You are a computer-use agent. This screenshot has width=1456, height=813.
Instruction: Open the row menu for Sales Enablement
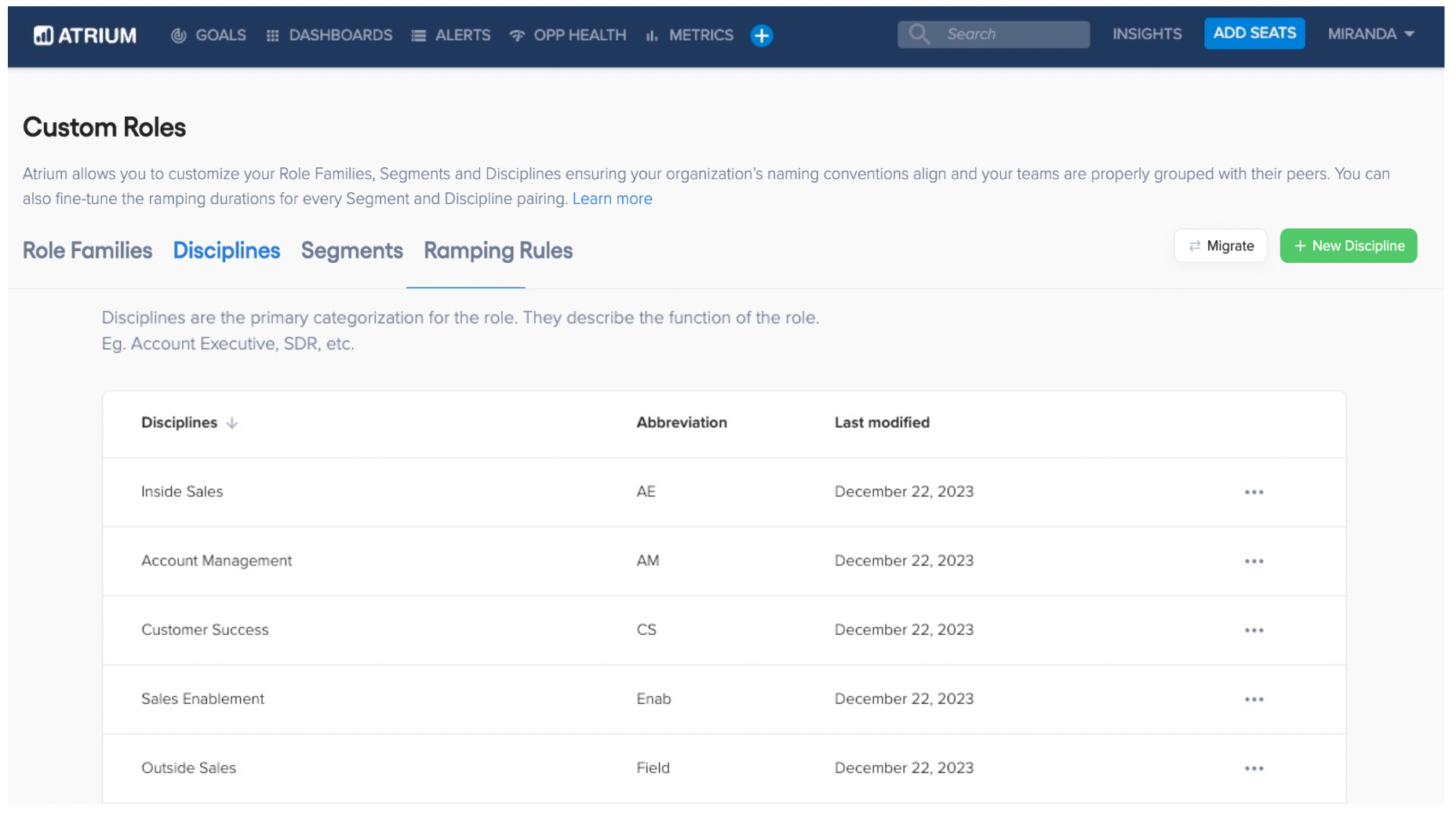pyautogui.click(x=1255, y=699)
